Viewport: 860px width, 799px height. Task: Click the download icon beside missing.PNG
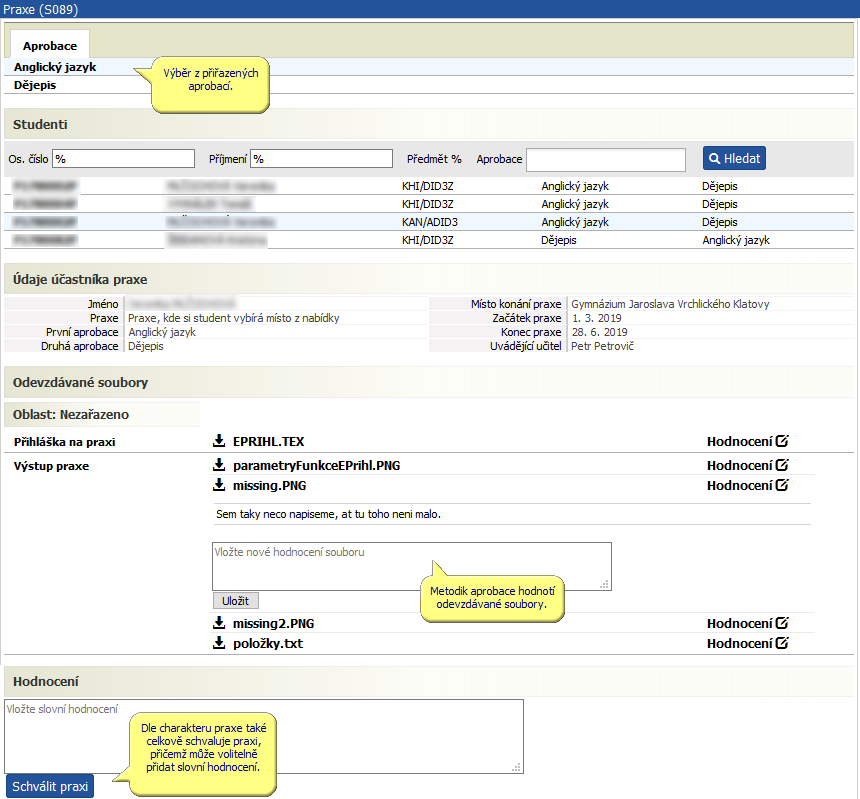pos(219,485)
